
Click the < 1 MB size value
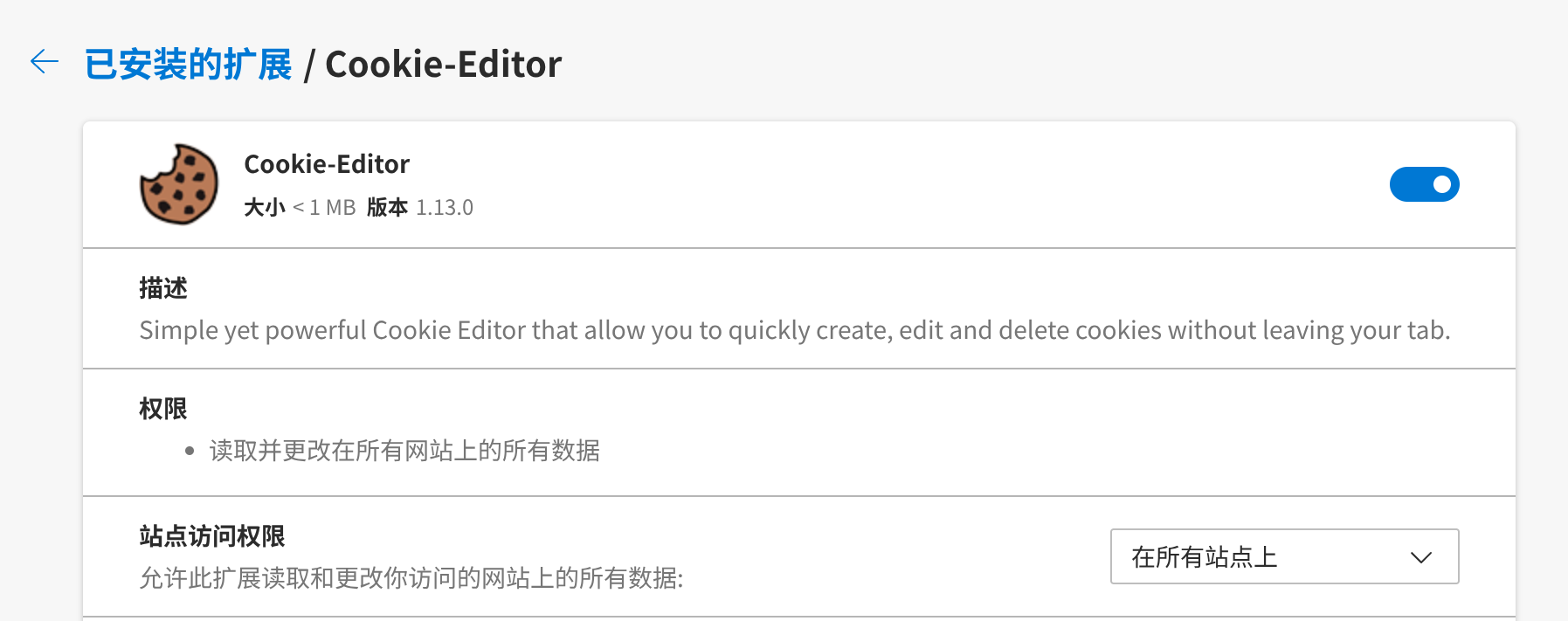pos(324,207)
